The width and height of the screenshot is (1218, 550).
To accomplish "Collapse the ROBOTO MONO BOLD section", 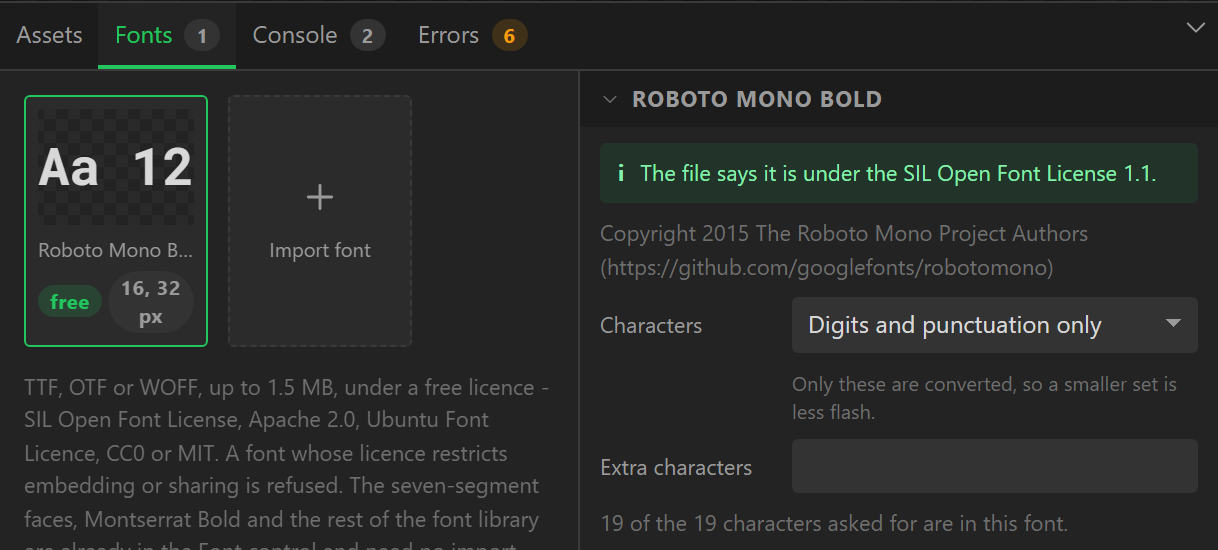I will click(x=610, y=99).
